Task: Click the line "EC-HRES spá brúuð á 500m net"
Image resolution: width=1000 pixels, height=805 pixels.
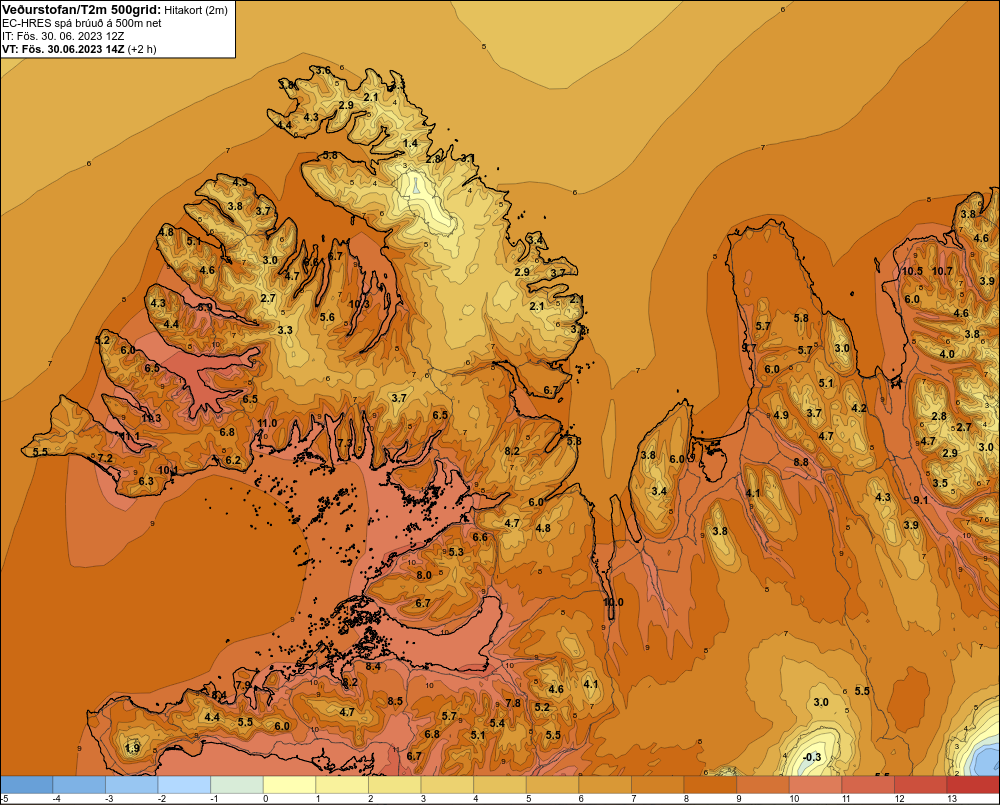Action: (x=82, y=23)
